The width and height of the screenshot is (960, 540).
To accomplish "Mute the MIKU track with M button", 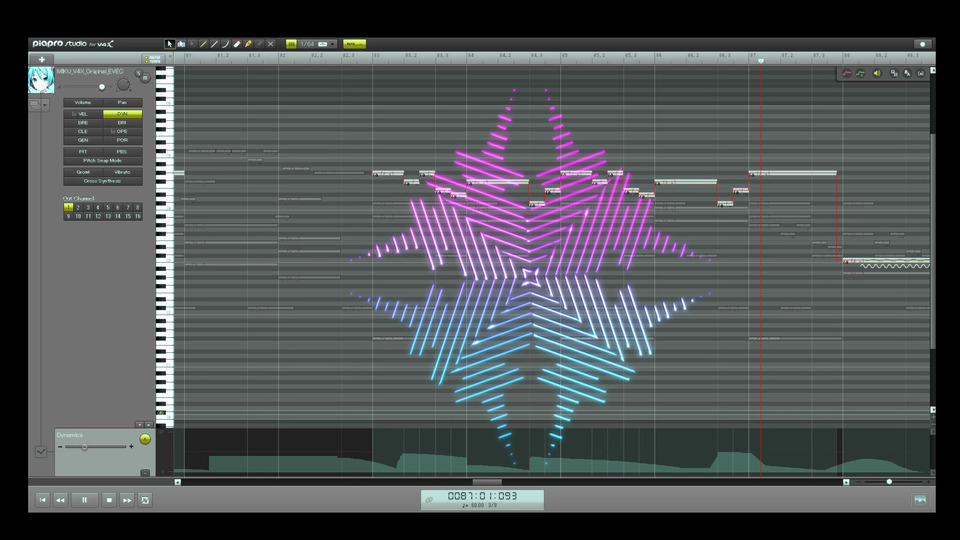I will tap(146, 78).
